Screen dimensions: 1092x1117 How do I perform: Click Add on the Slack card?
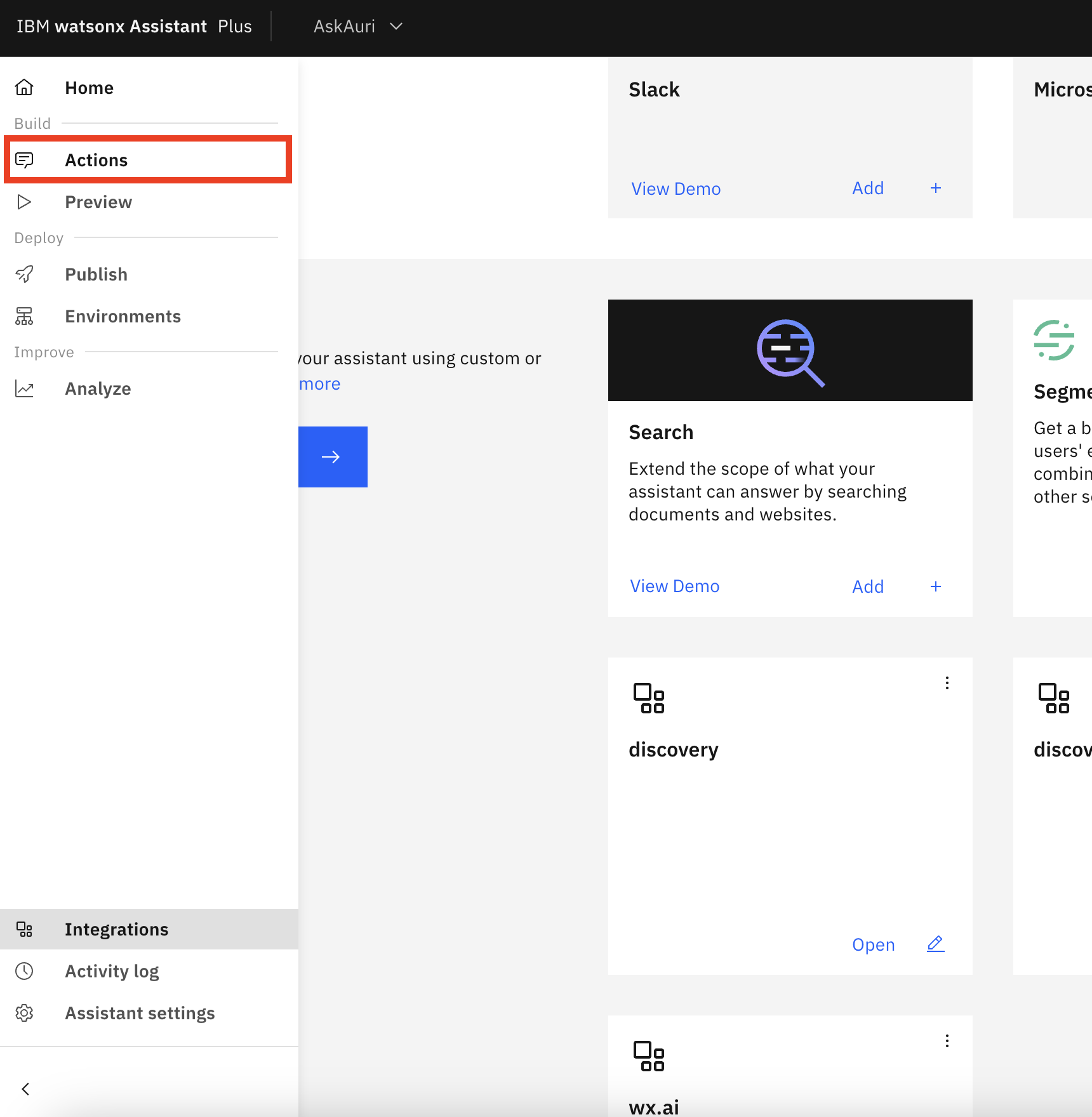[x=868, y=188]
